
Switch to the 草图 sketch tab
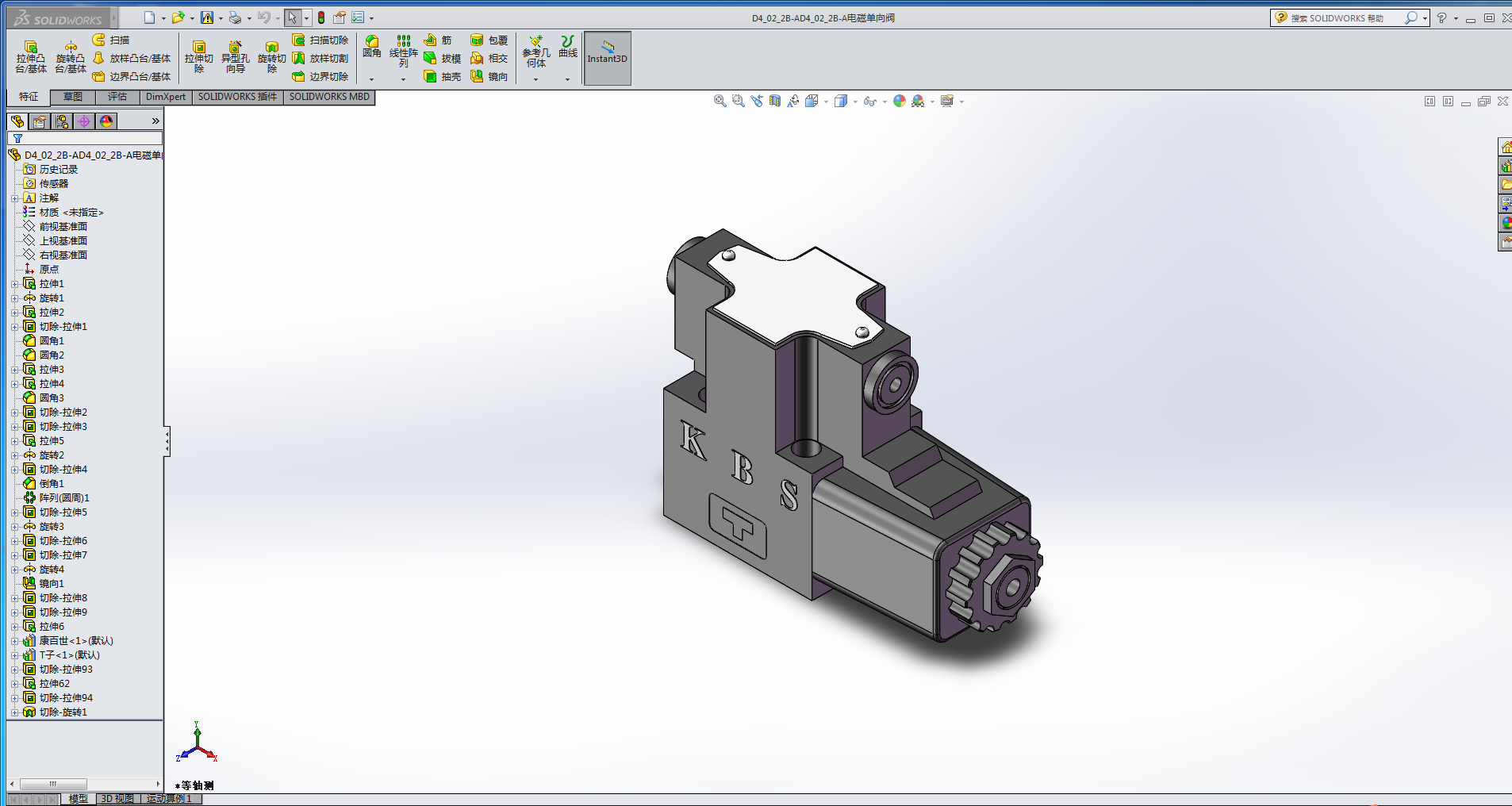point(73,97)
